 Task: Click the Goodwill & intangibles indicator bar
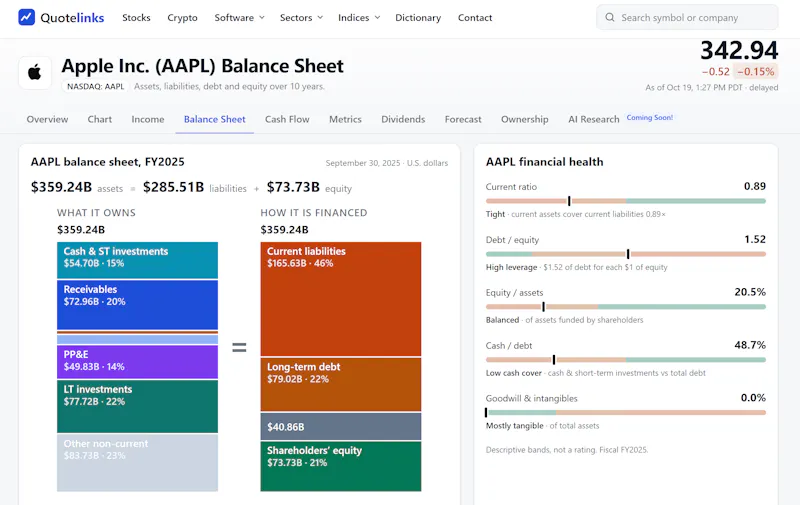[626, 412]
